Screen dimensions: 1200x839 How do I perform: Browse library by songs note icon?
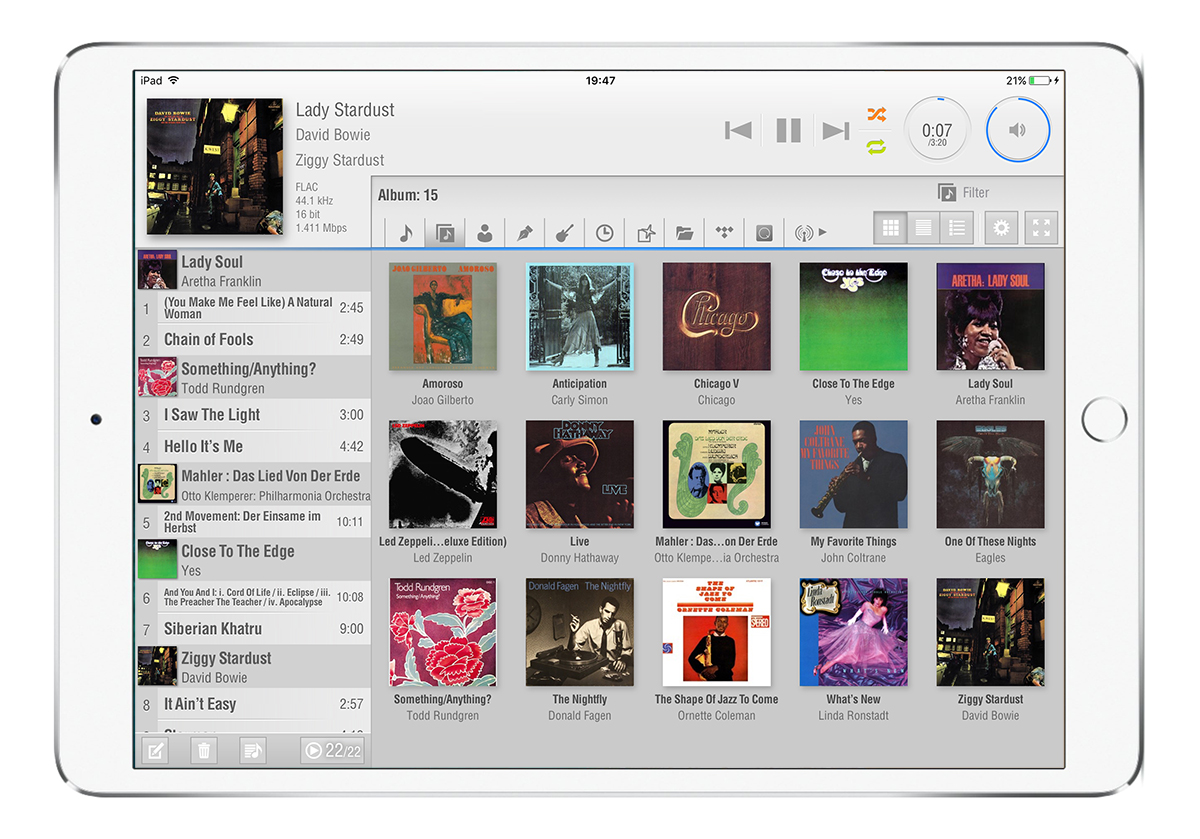[405, 233]
